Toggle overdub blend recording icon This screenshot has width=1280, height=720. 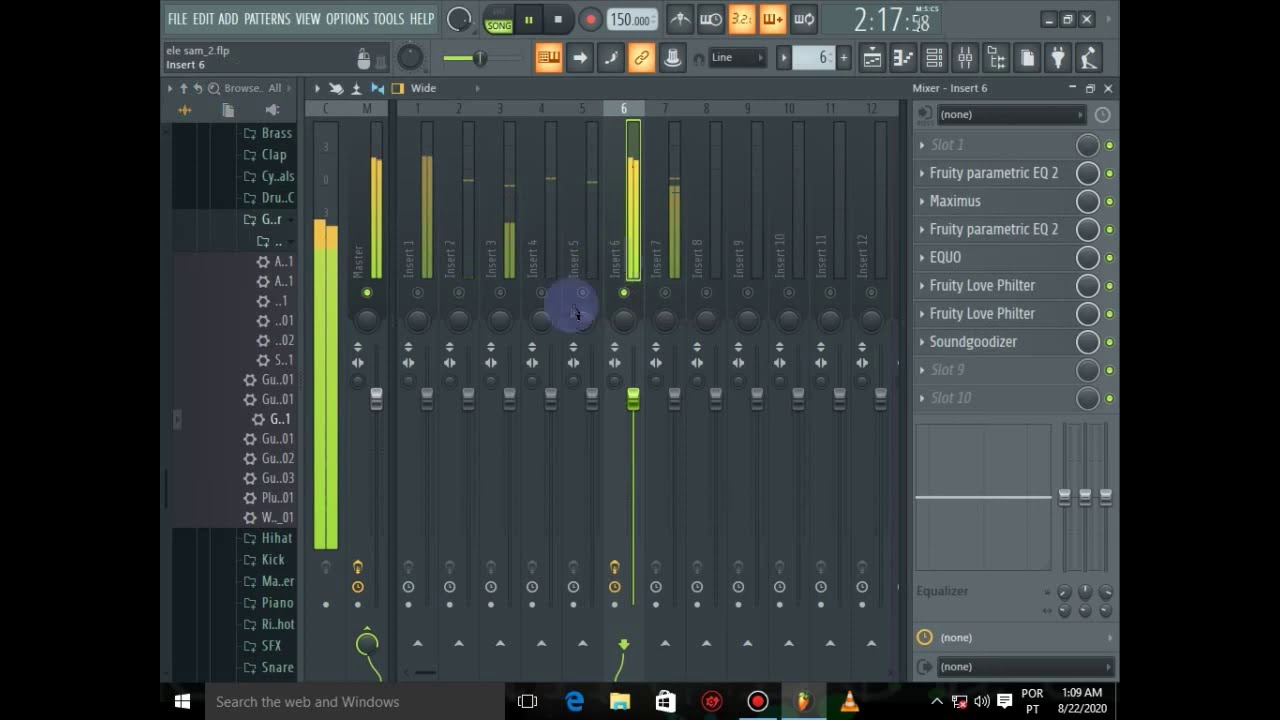point(773,19)
